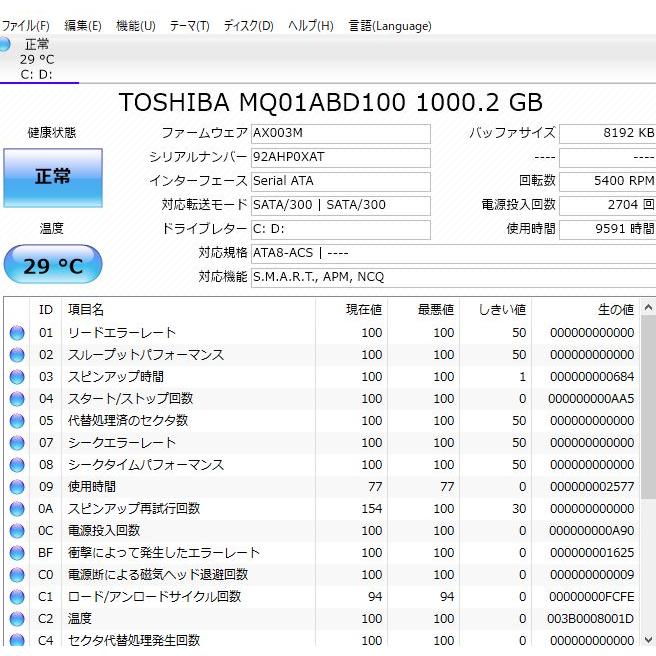656x656 pixels.
Task: Click status icon for row BF 衝撃エラーレート
Action: (x=17, y=553)
